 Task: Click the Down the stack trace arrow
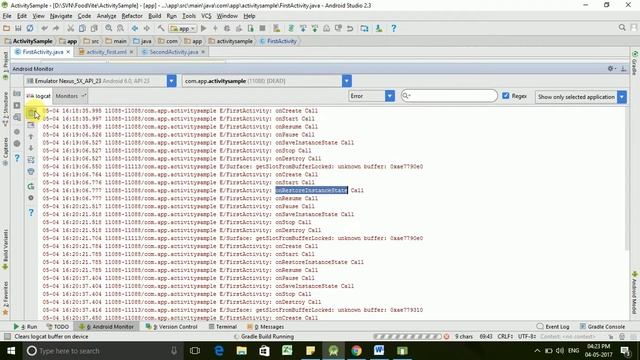[x=31, y=148]
